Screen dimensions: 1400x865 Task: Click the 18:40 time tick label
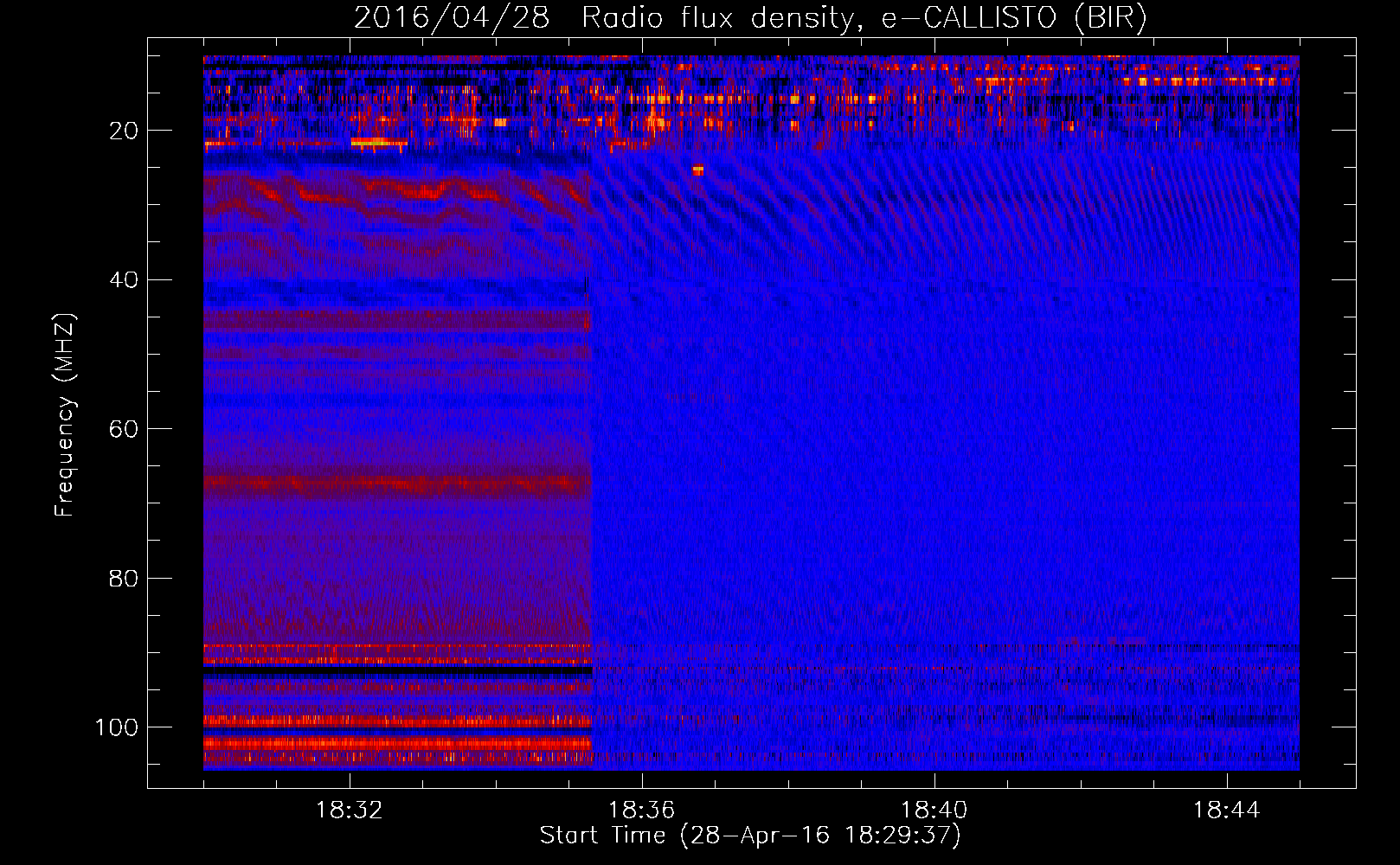[934, 811]
